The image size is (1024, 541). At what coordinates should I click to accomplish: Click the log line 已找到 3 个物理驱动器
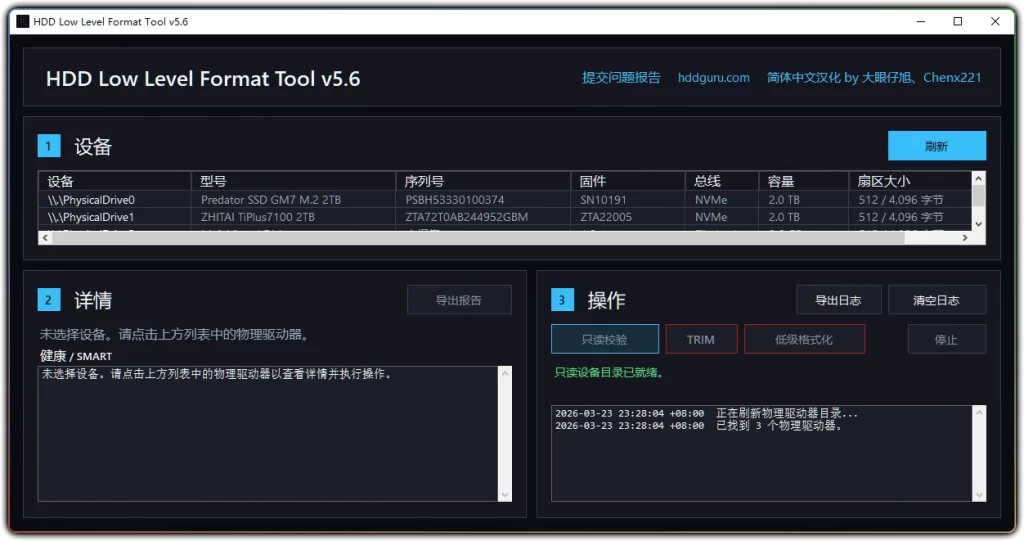pos(699,425)
